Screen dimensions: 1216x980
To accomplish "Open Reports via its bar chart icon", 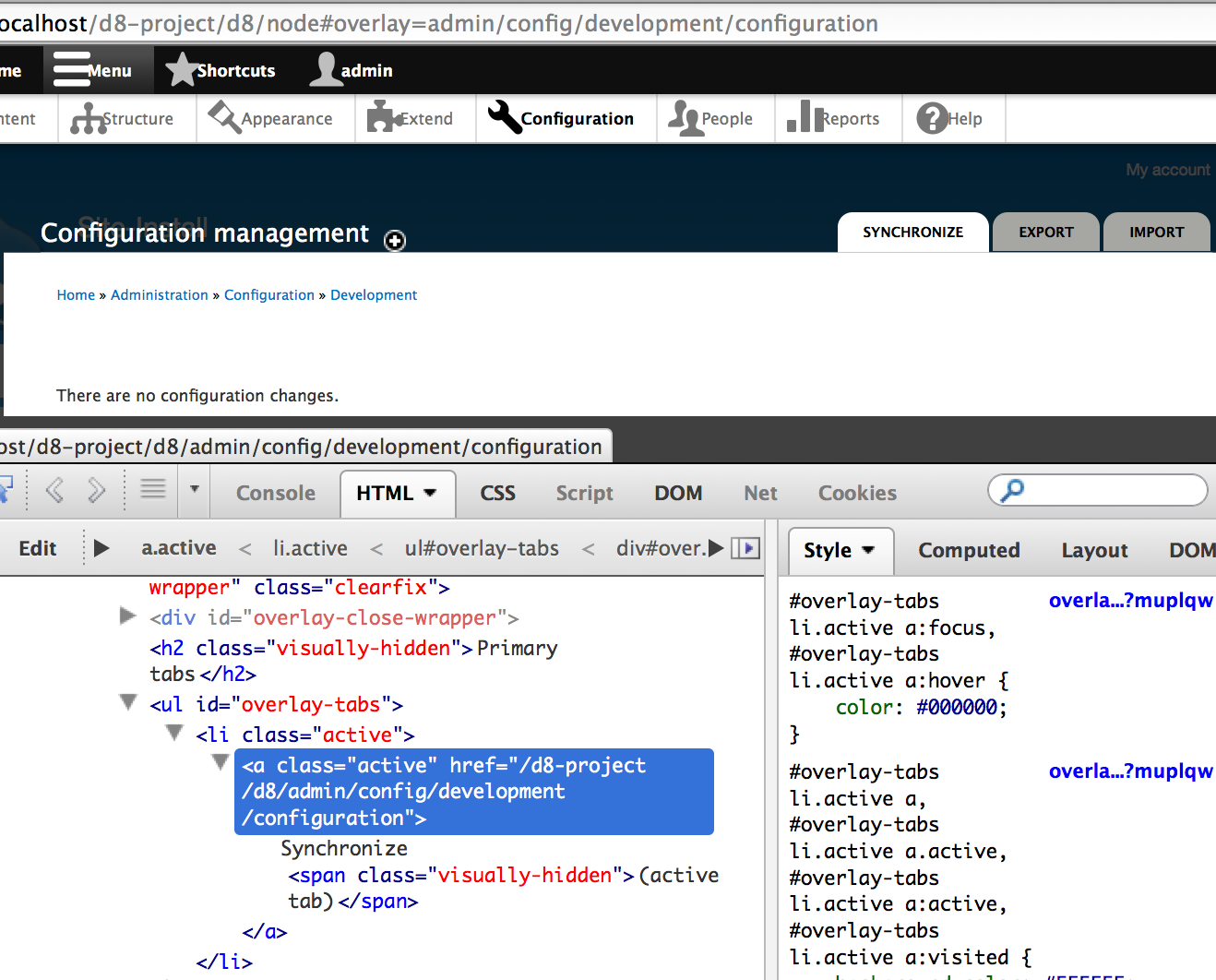I will (805, 117).
